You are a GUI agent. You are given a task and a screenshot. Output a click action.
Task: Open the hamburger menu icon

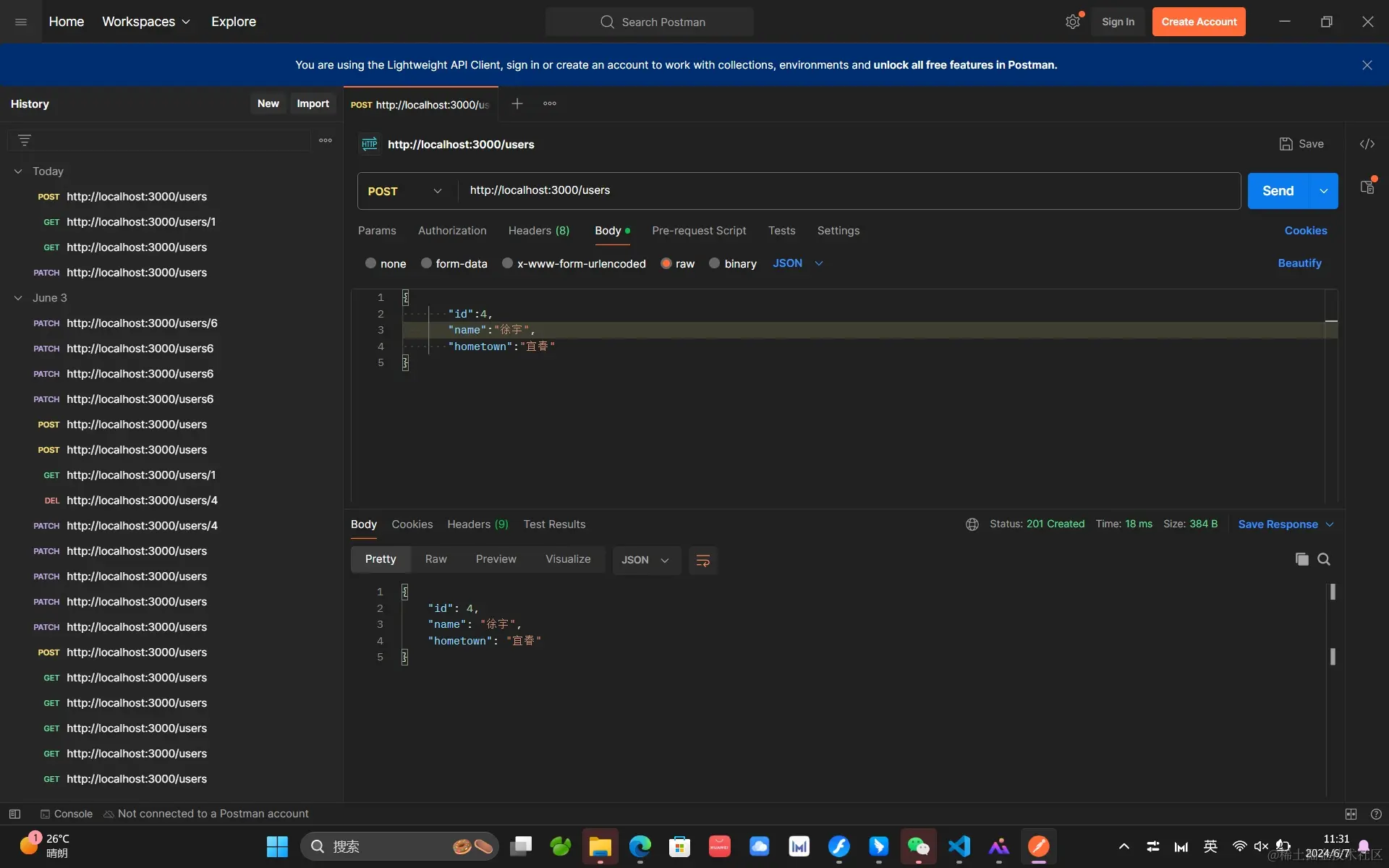(21, 22)
